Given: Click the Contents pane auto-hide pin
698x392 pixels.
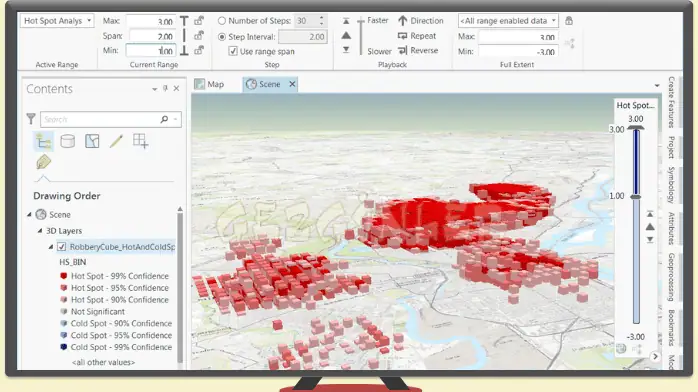Looking at the screenshot, I should (x=165, y=89).
